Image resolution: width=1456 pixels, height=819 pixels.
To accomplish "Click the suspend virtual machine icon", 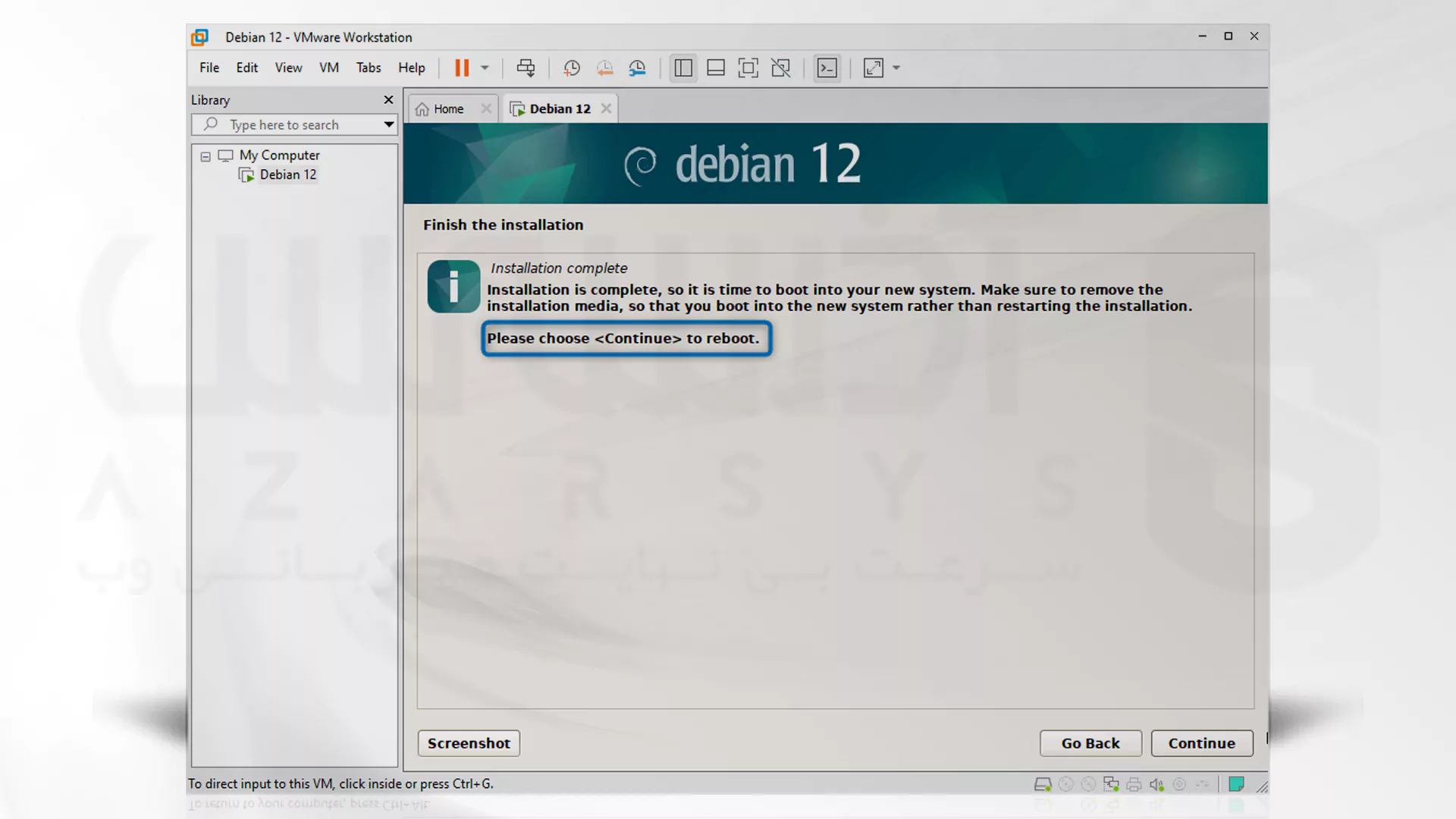I will [x=462, y=67].
